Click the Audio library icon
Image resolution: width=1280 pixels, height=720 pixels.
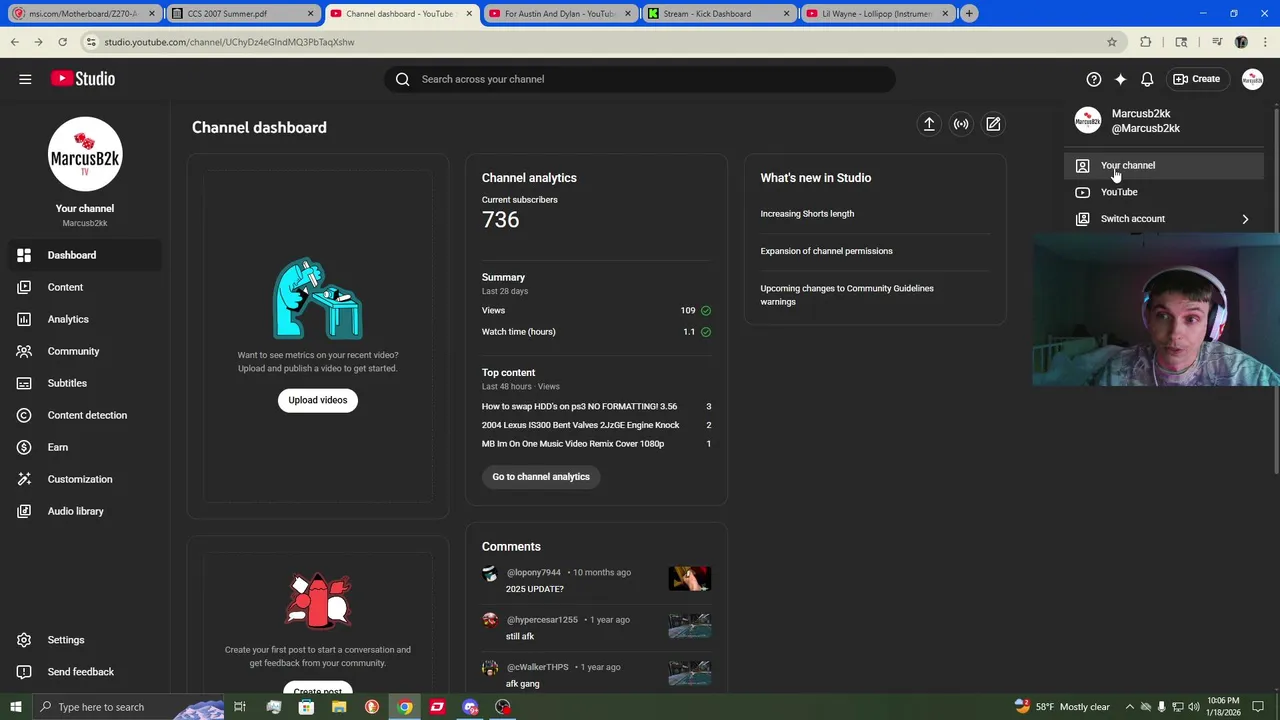(24, 511)
